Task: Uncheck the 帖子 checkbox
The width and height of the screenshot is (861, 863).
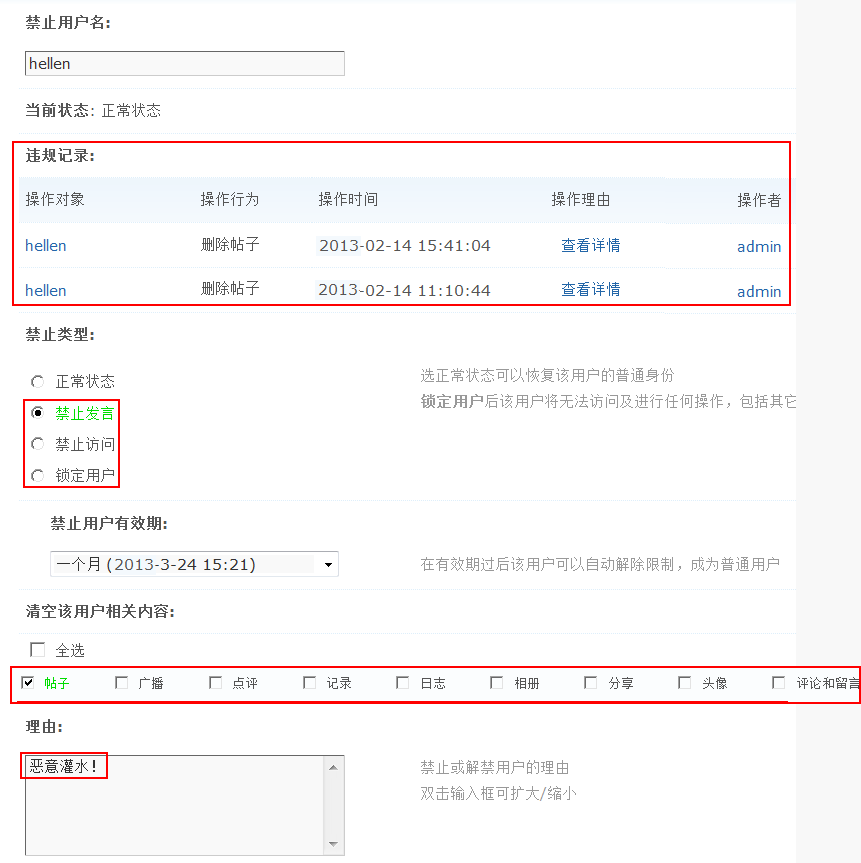Action: pos(28,683)
